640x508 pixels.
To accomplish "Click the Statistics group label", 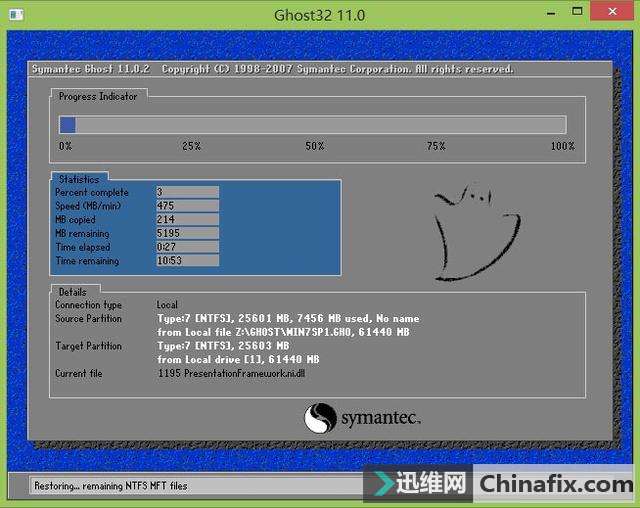I will click(x=79, y=179).
